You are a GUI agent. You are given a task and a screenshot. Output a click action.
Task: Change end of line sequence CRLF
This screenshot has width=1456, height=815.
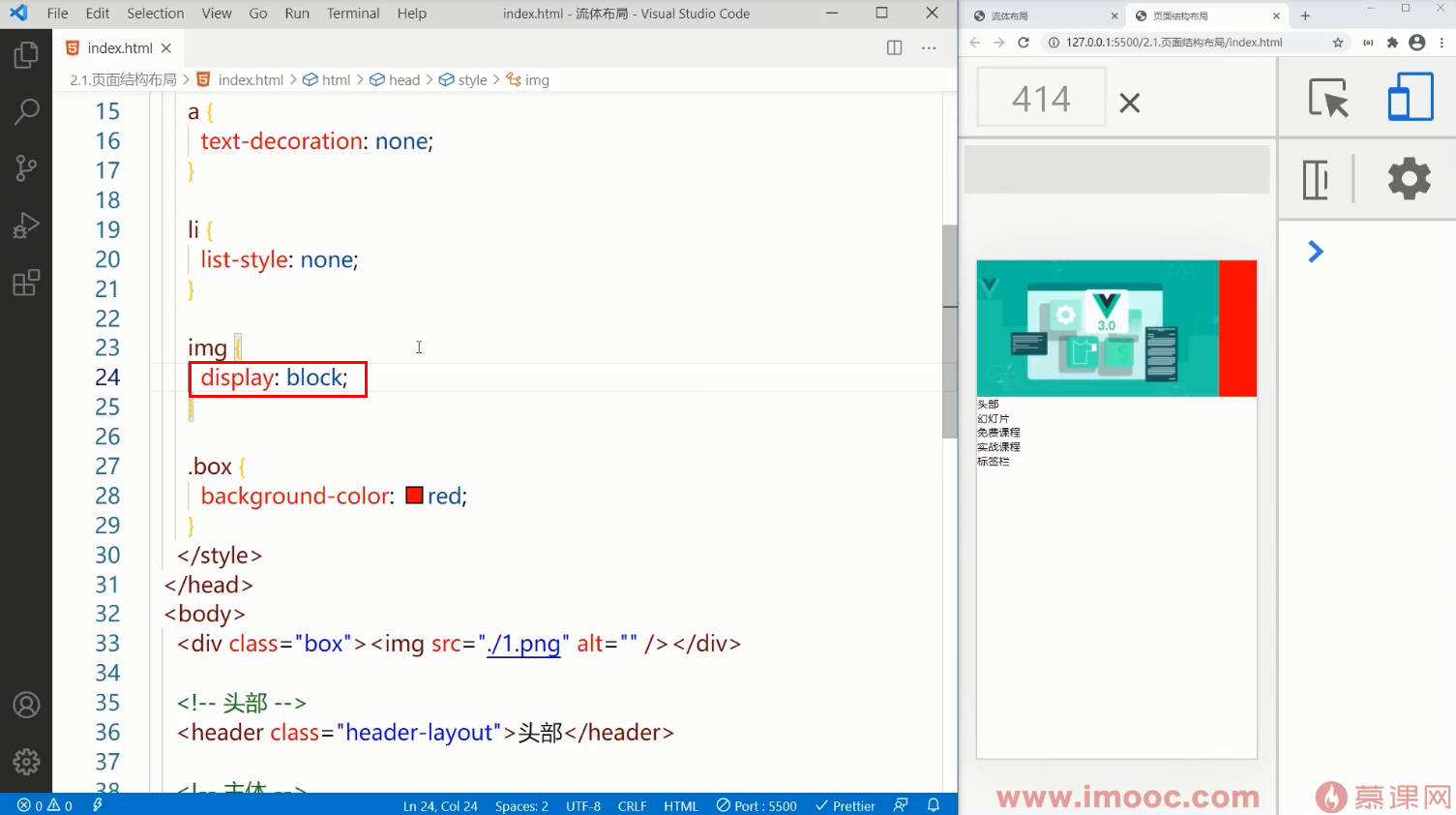[x=632, y=805]
